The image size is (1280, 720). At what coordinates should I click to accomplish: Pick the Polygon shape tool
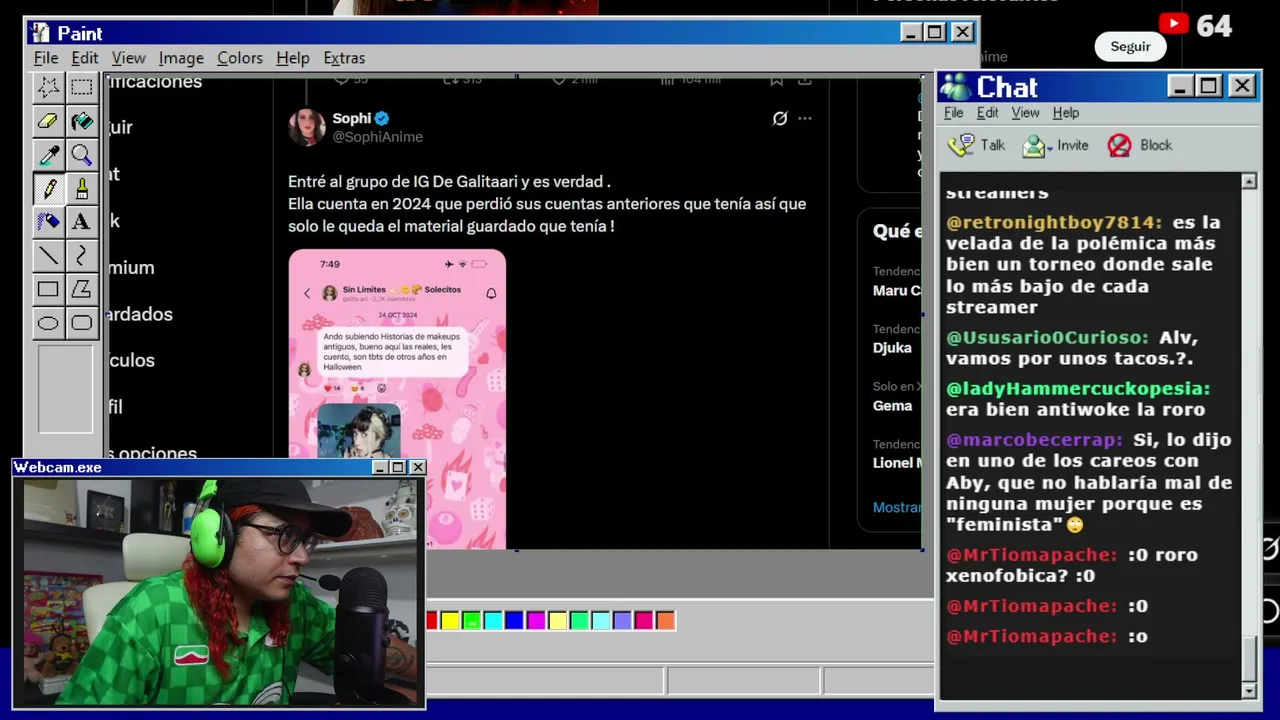81,289
